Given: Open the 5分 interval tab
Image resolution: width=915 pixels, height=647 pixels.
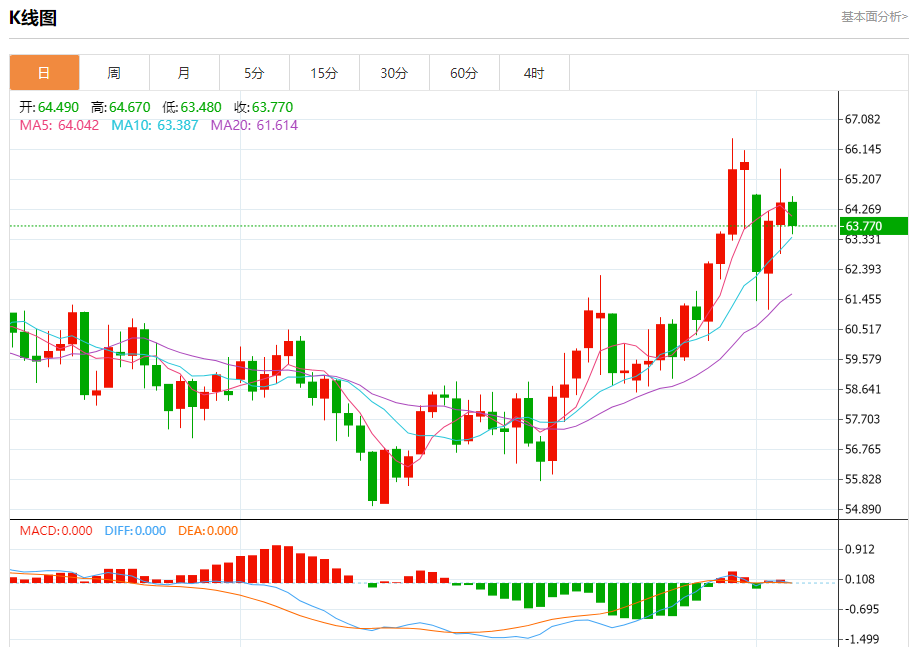Looking at the screenshot, I should tap(254, 73).
